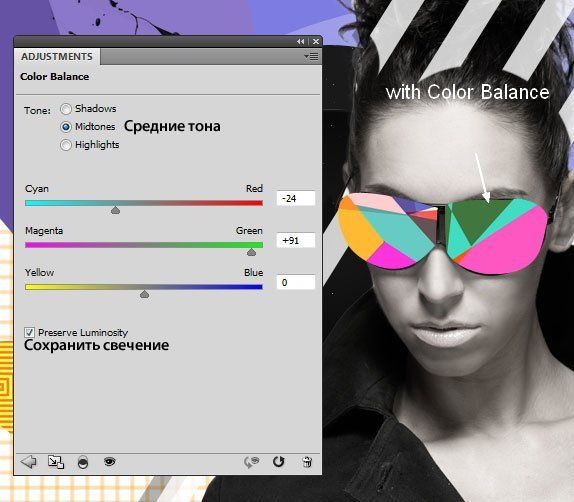The width and height of the screenshot is (574, 502).
Task: Click the Magenta-Green slider handle
Action: pyautogui.click(x=251, y=252)
